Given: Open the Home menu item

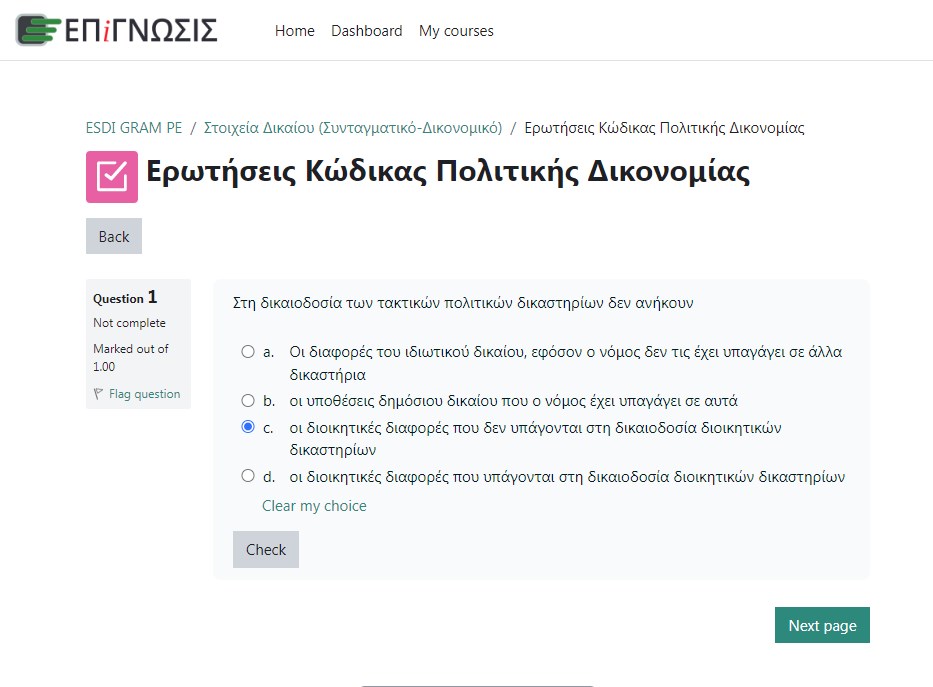Looking at the screenshot, I should tap(295, 31).
